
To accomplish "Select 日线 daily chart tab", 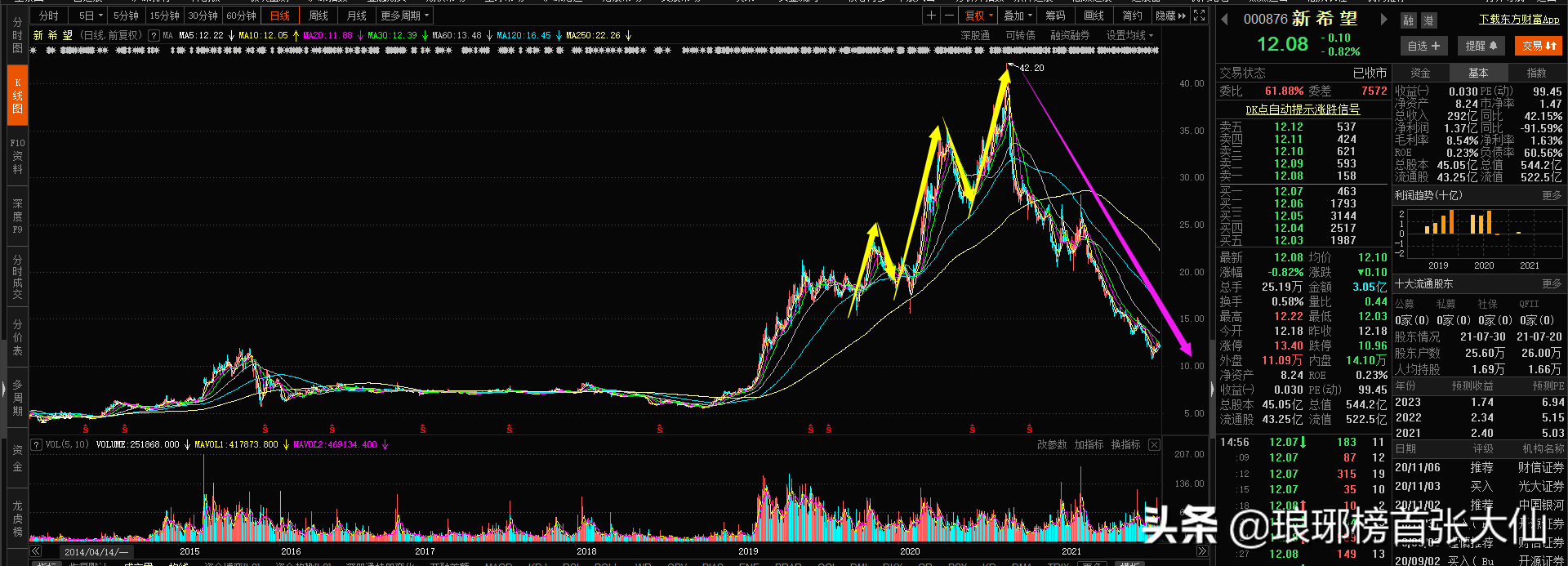I will 279,16.
